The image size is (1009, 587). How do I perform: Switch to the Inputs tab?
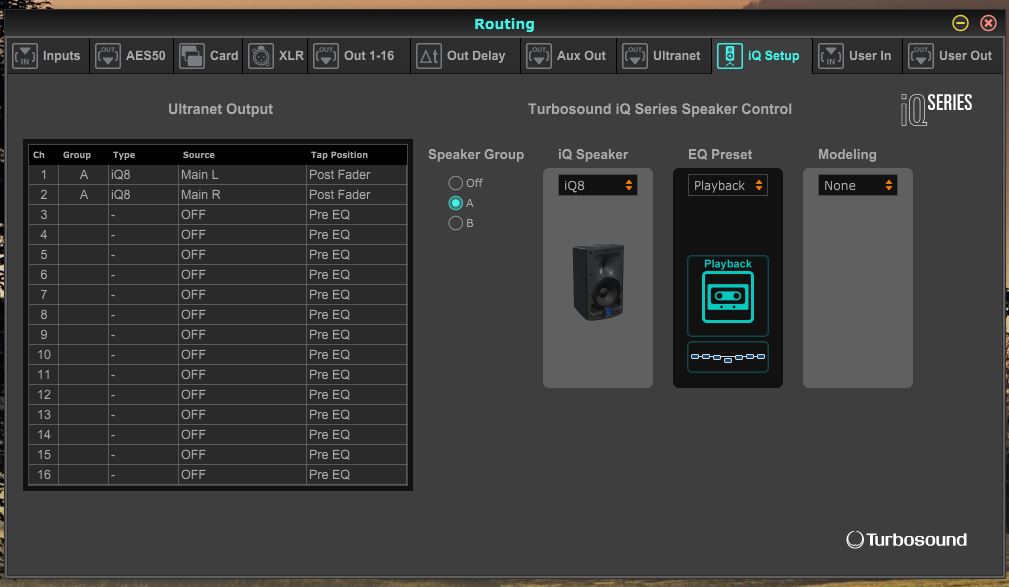coord(48,56)
